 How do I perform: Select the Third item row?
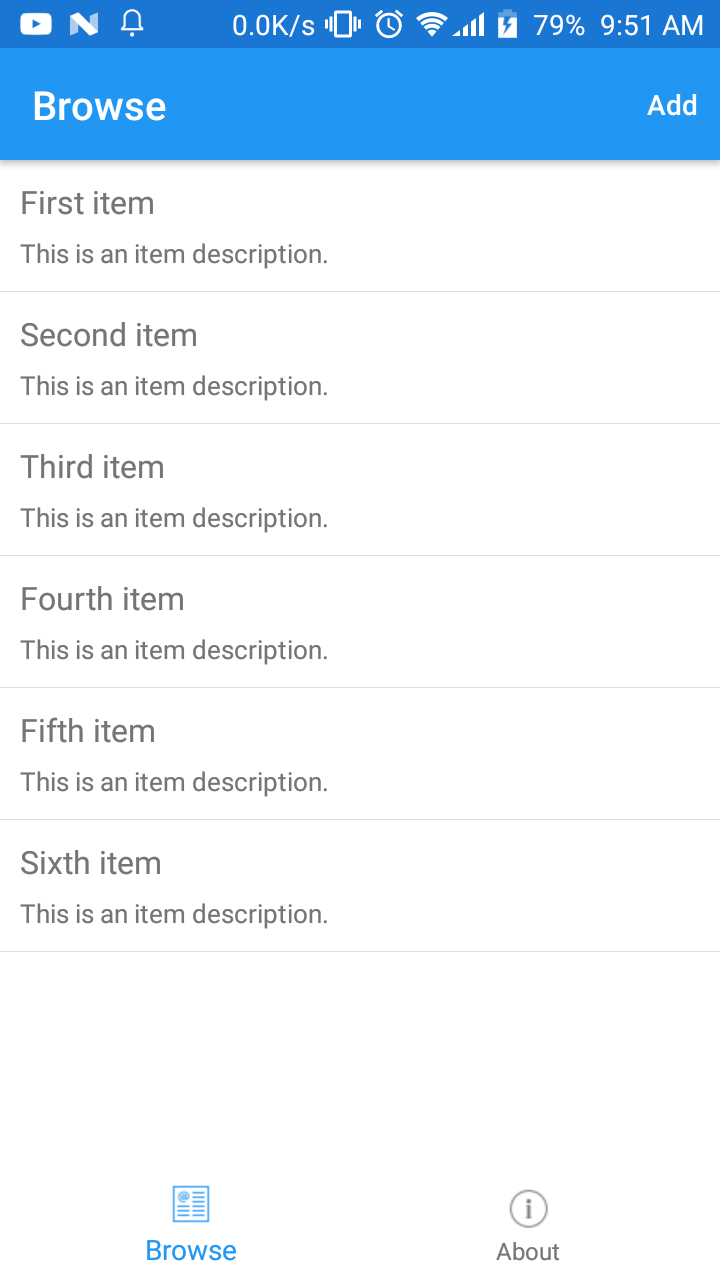[x=360, y=491]
